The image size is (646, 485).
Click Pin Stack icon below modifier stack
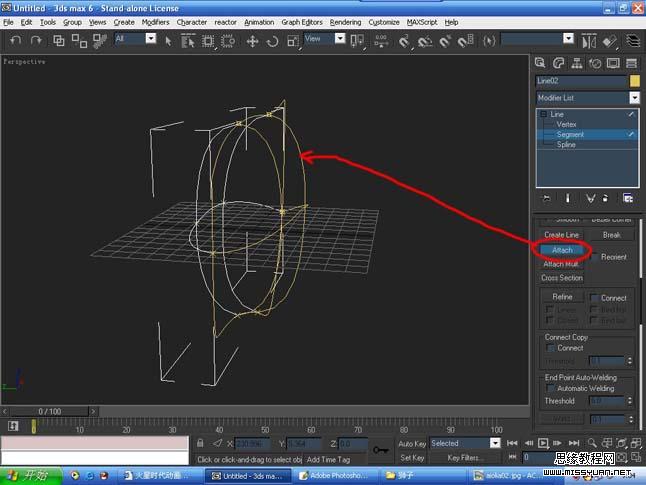click(546, 198)
